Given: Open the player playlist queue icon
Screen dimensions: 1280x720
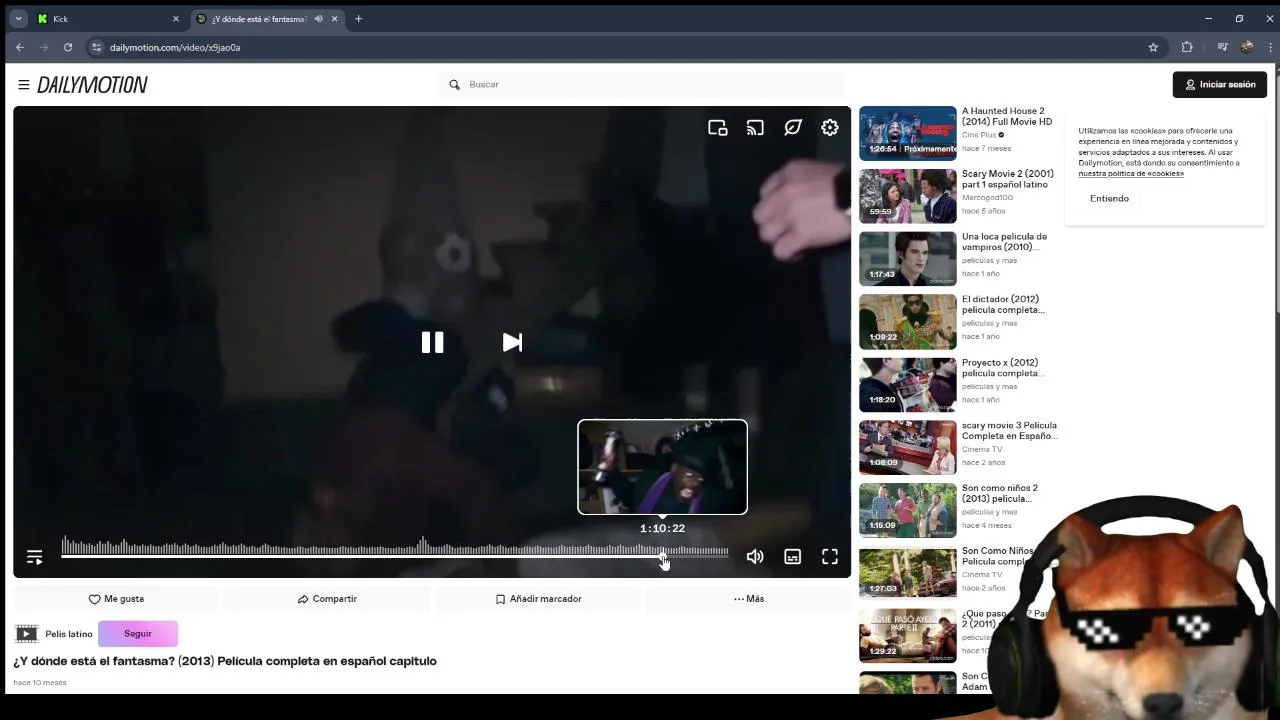Looking at the screenshot, I should point(34,557).
